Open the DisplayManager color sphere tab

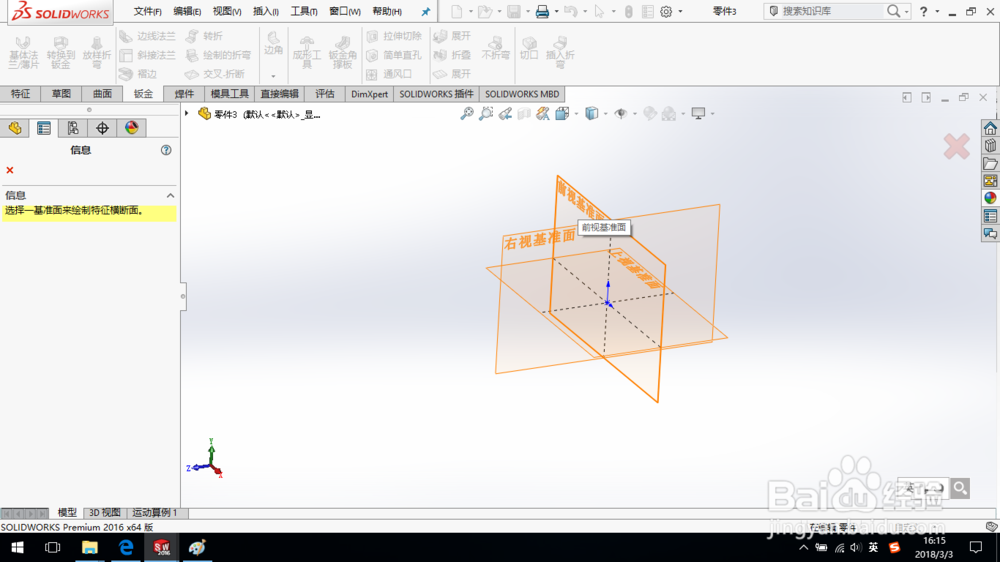pyautogui.click(x=131, y=128)
